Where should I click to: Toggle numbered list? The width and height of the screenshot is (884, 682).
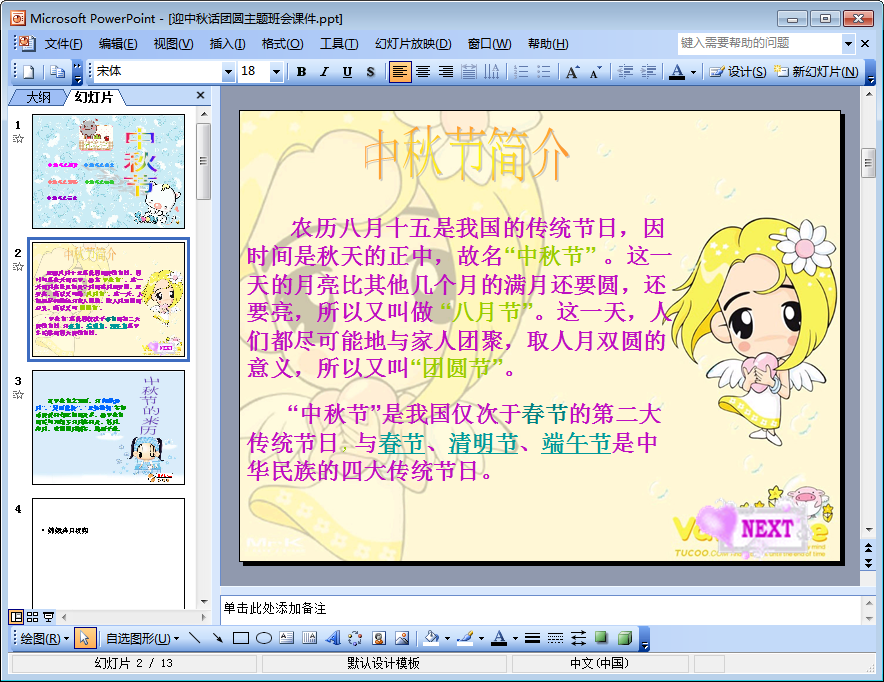point(521,72)
